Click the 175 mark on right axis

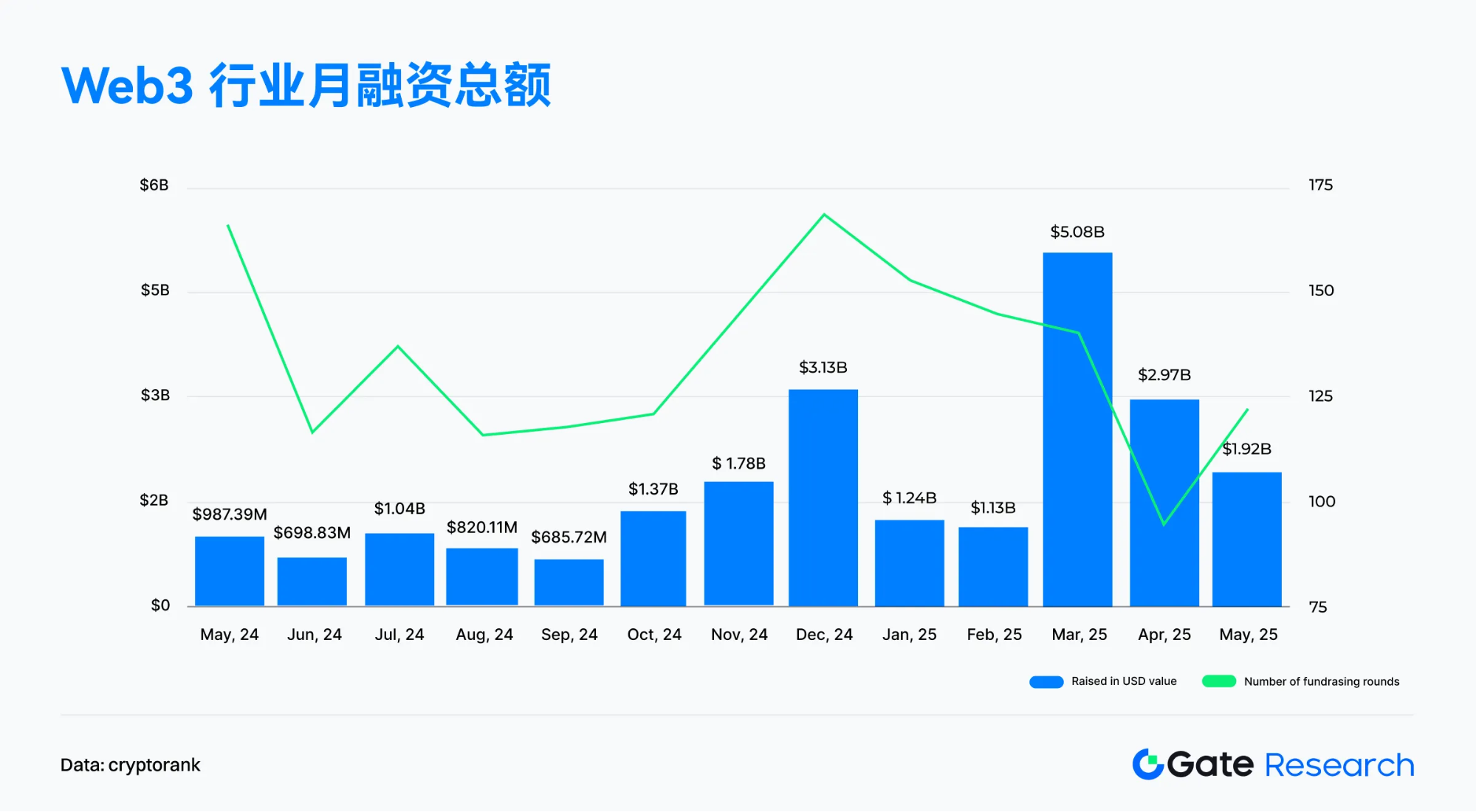(1322, 185)
